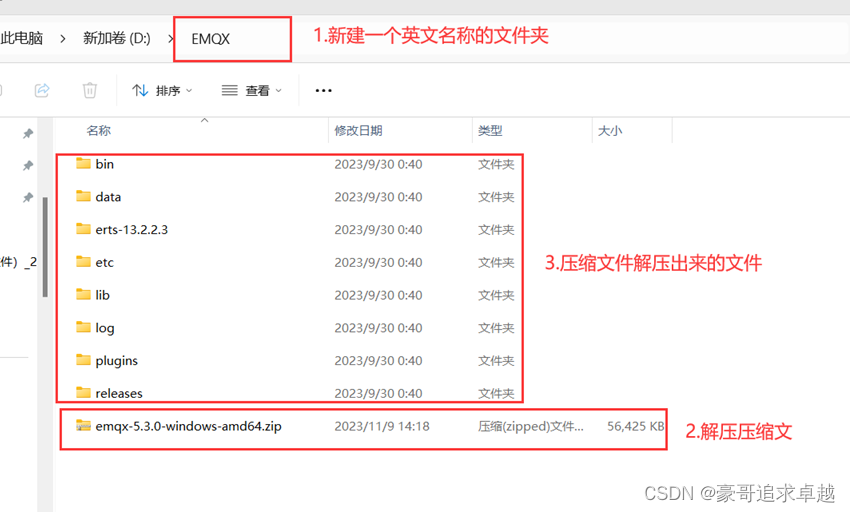Click the 压缩(zipped)文件... type cell

coord(531,426)
